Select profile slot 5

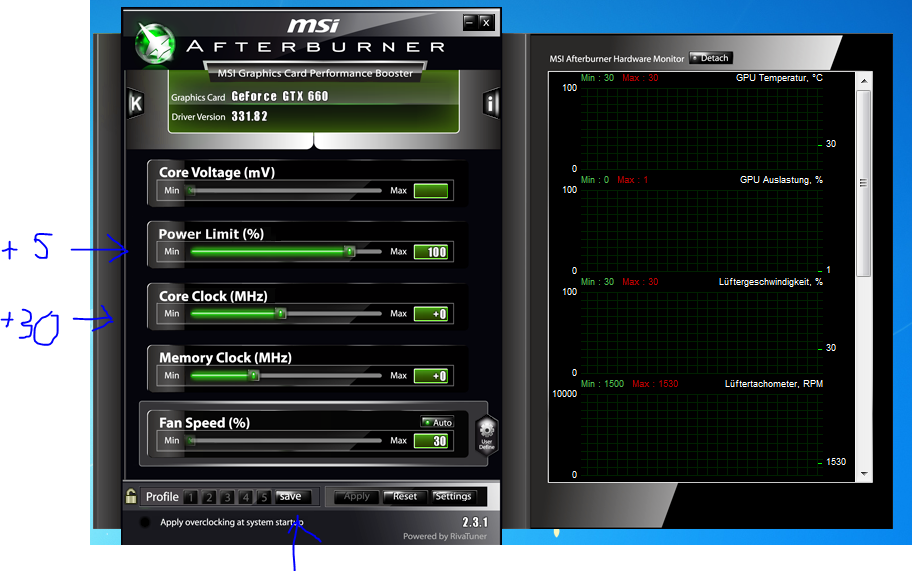(264, 497)
